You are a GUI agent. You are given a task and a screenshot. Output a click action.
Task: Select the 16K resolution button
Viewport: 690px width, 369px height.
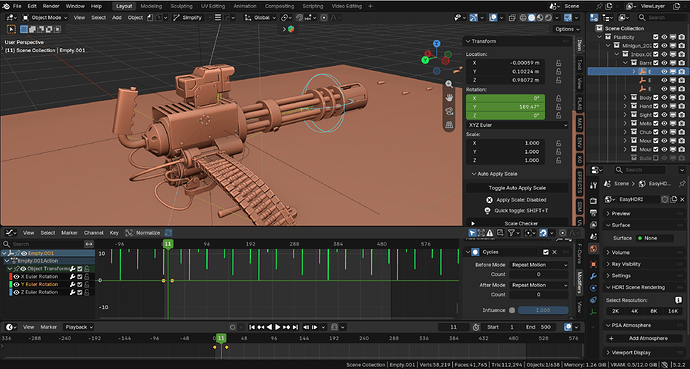(673, 311)
